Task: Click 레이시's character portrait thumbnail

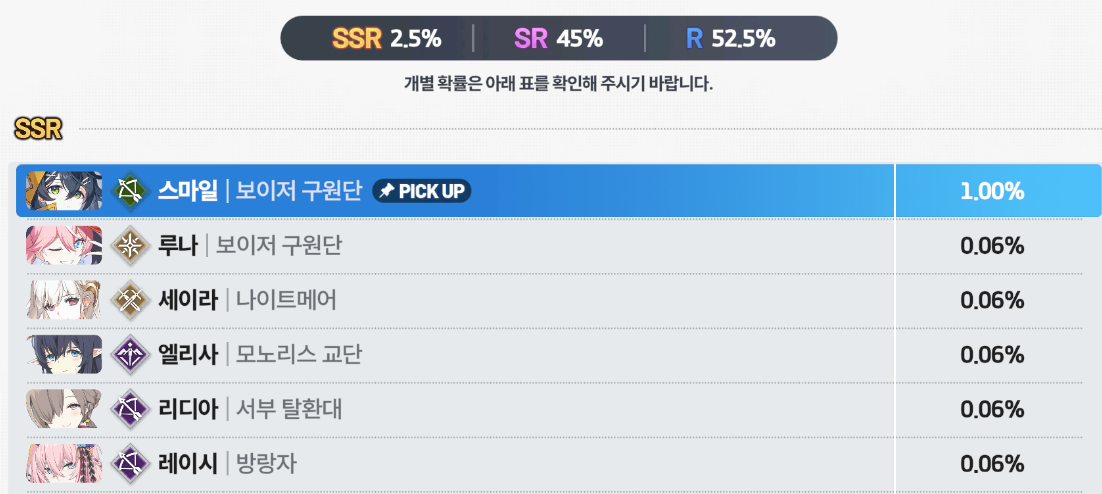Action: (x=64, y=463)
